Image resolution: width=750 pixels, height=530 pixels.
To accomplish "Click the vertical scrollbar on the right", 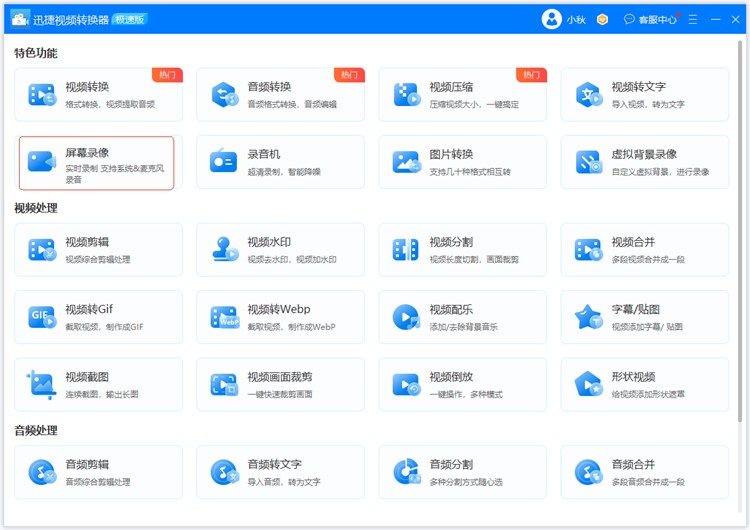I will coord(740,232).
